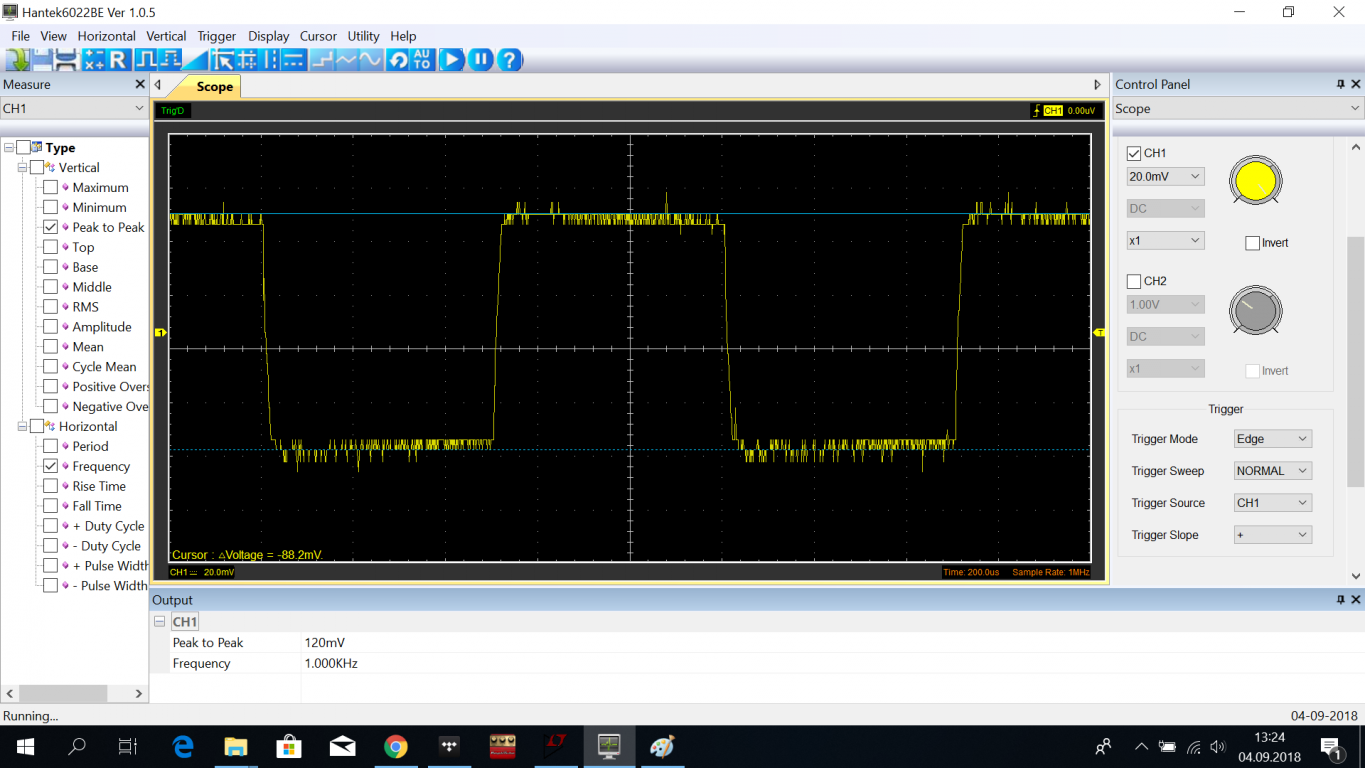The image size is (1365, 768).
Task: Open Trigger Source CH1 dropdown
Action: (1272, 503)
